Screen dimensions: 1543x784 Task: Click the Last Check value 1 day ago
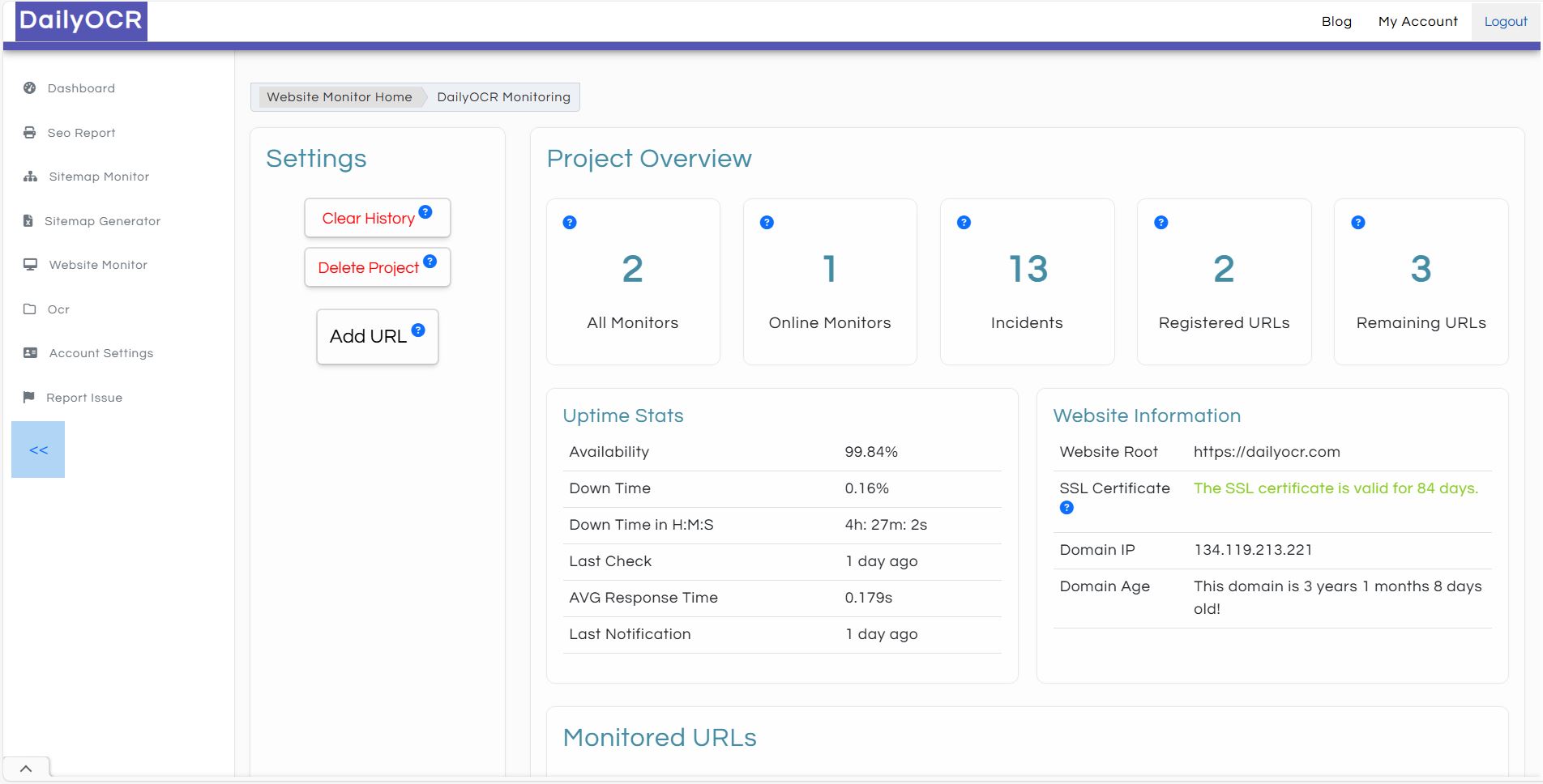click(x=881, y=561)
